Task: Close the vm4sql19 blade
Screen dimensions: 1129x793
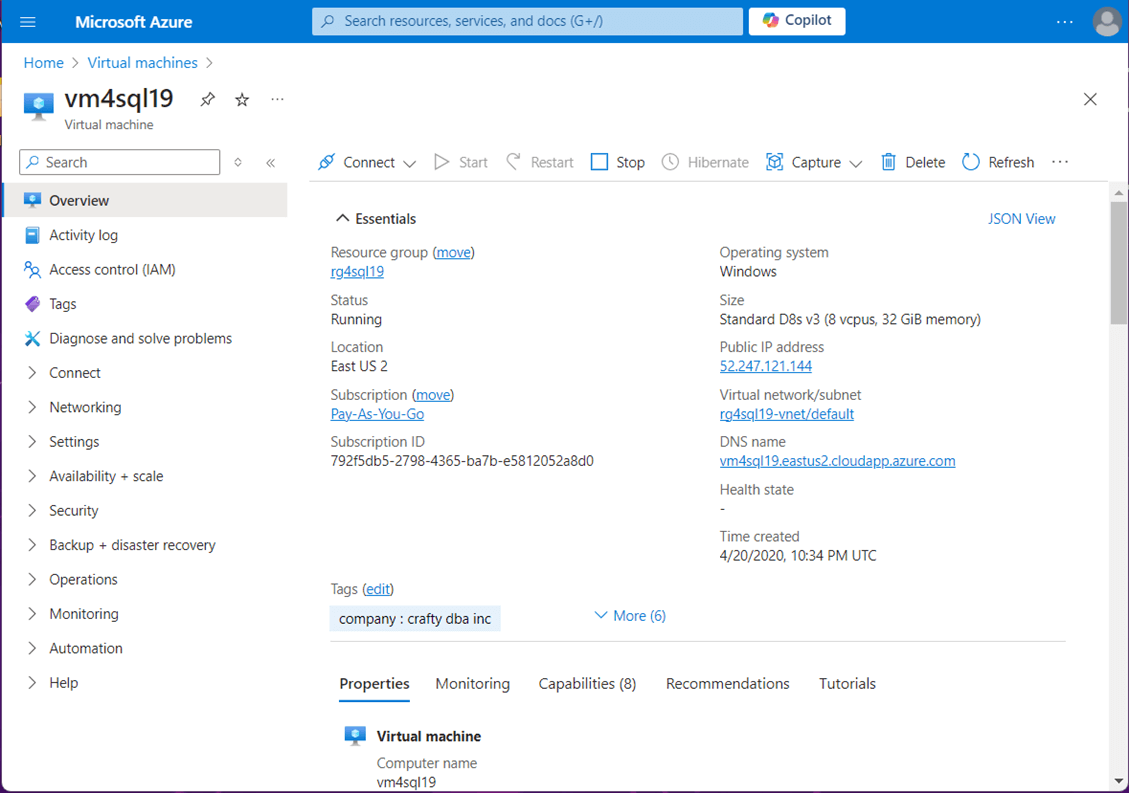Action: point(1090,99)
